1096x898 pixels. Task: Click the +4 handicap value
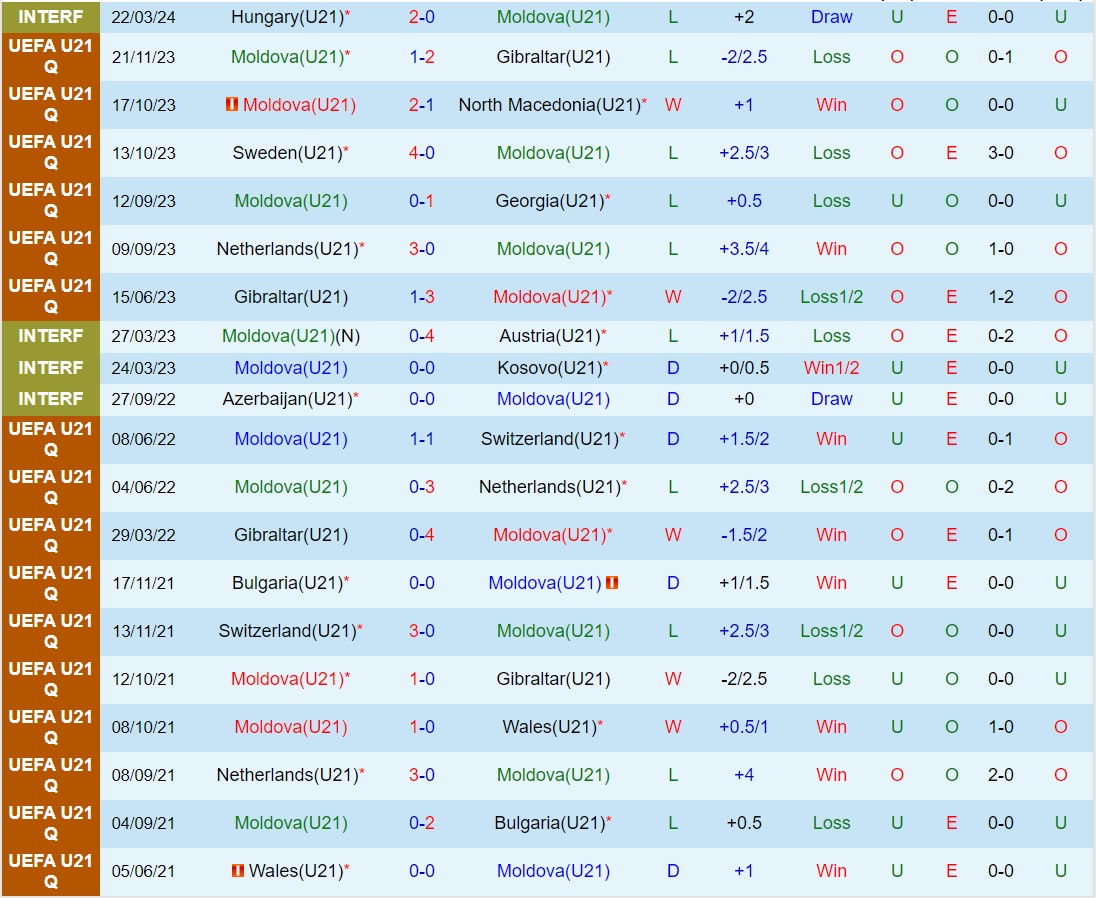744,775
